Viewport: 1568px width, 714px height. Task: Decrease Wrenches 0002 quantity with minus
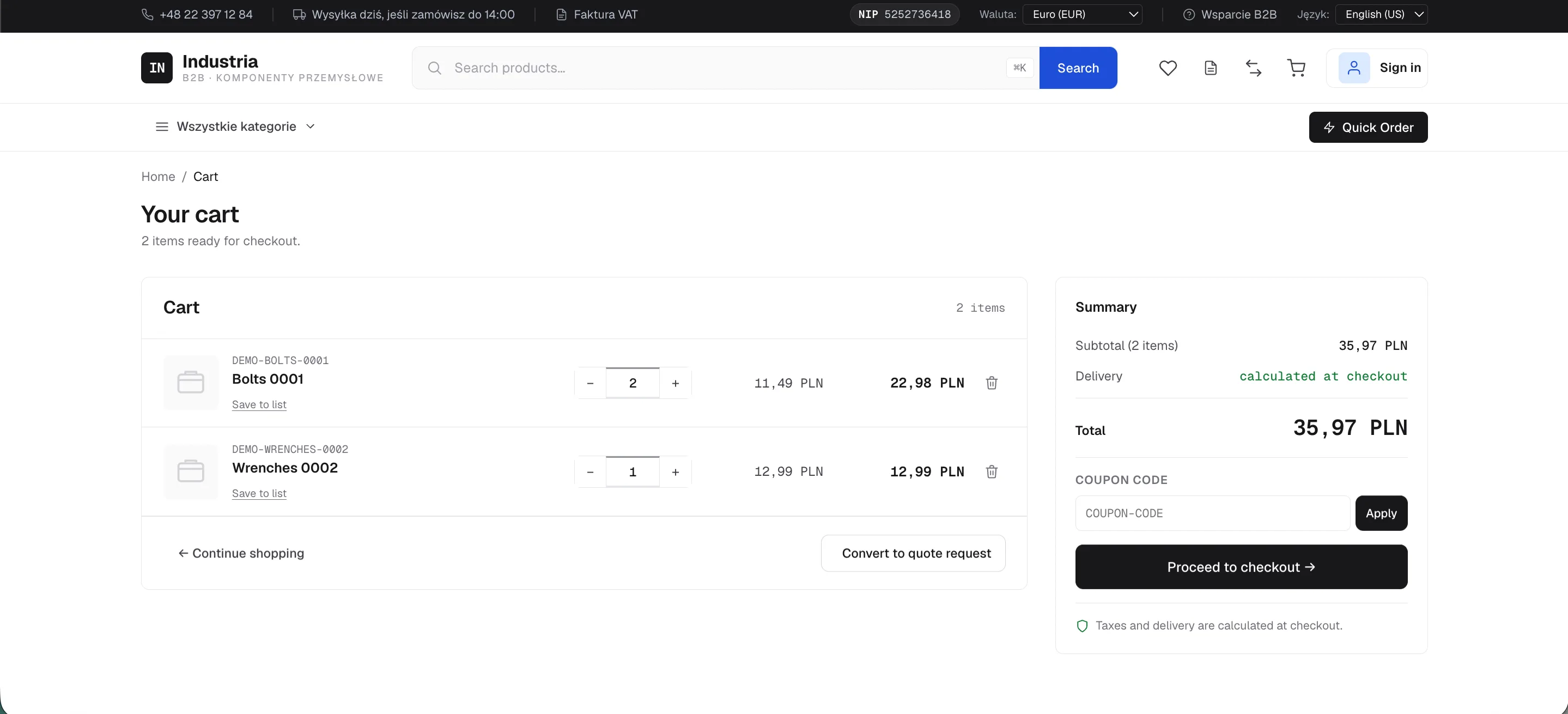[x=590, y=473]
